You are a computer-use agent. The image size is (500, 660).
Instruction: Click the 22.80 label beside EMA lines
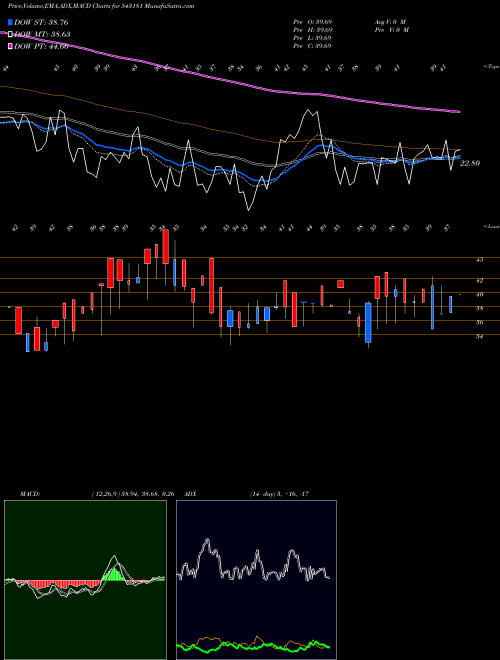tap(470, 163)
